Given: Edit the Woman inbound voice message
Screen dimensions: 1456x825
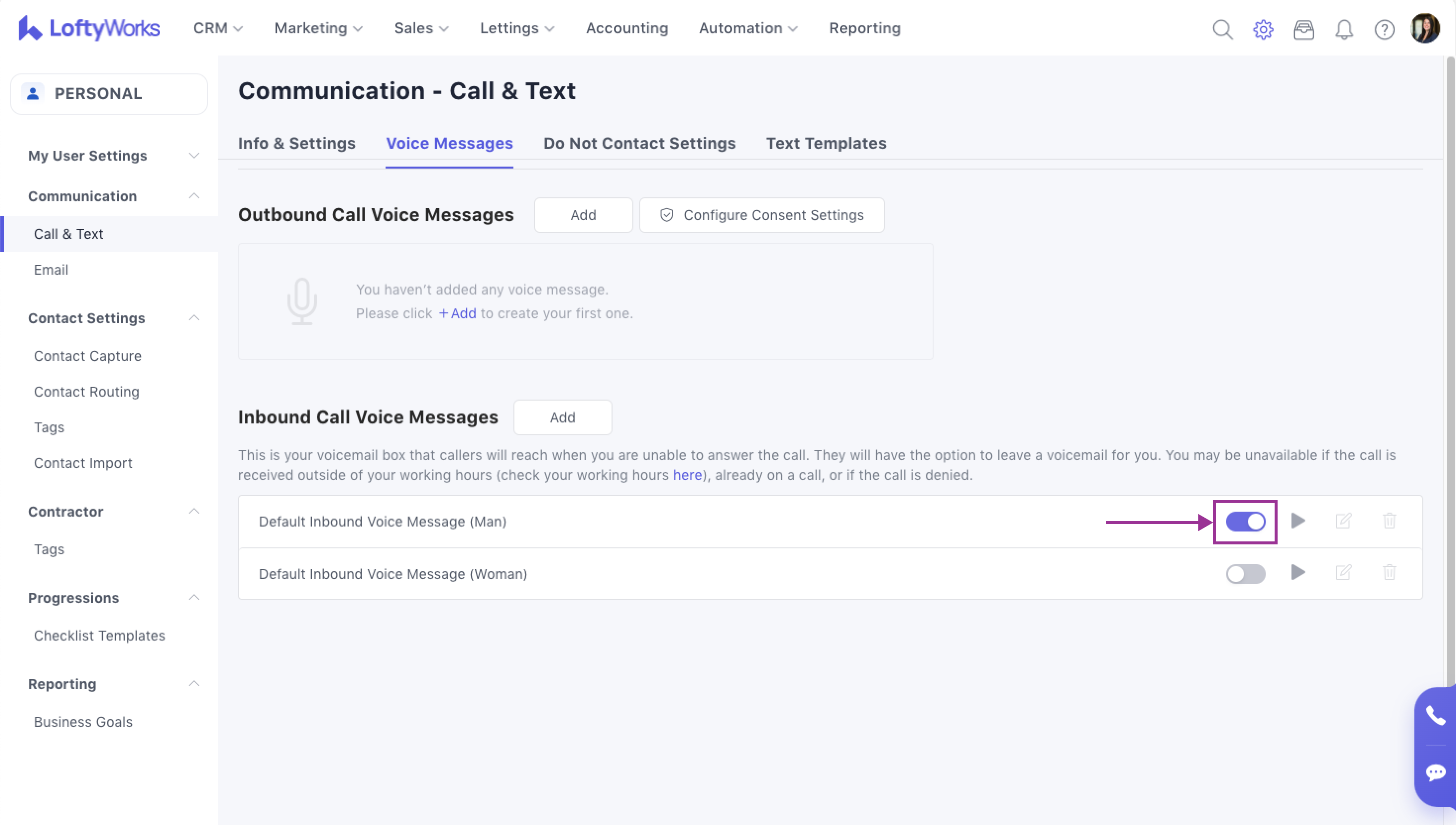Looking at the screenshot, I should coord(1344,573).
